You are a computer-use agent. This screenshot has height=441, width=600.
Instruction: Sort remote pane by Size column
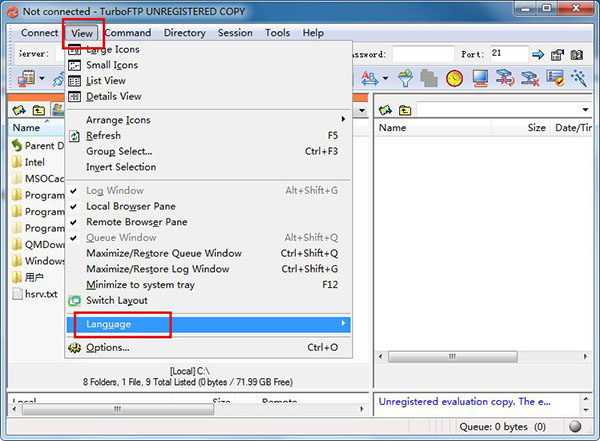tap(520, 128)
